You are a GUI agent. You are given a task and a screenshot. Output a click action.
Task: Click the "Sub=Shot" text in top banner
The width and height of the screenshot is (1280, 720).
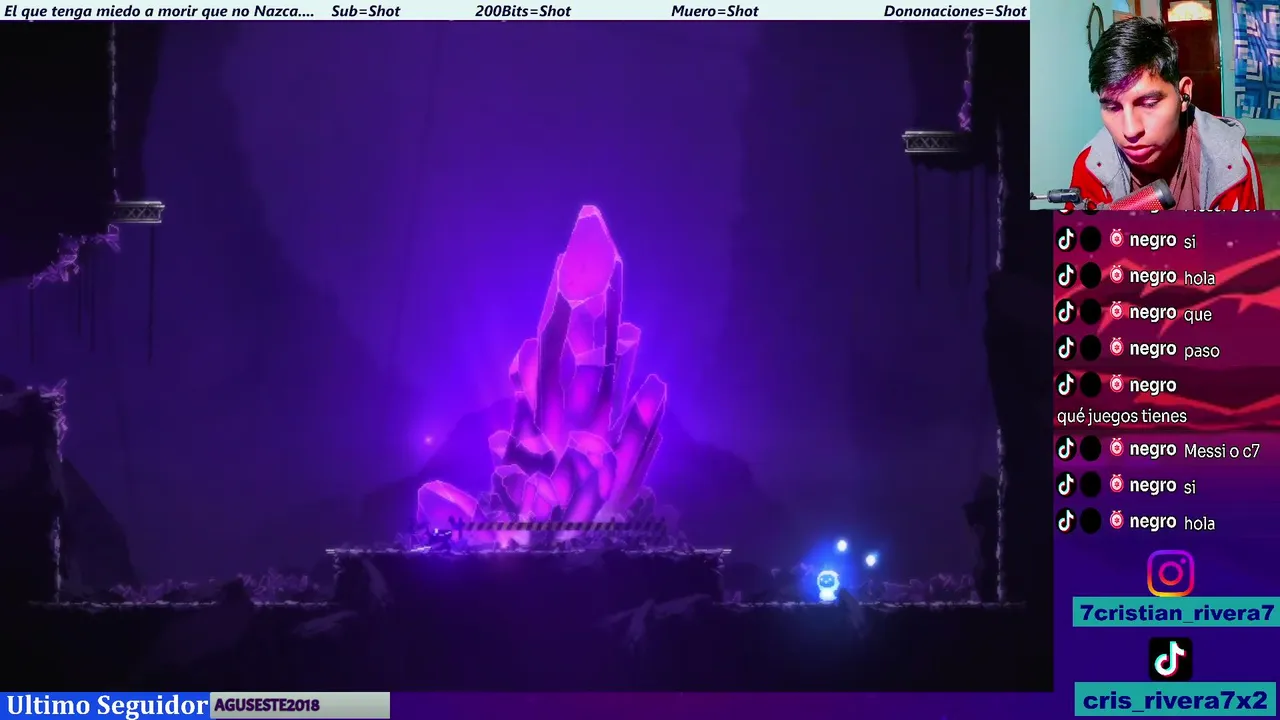point(365,11)
